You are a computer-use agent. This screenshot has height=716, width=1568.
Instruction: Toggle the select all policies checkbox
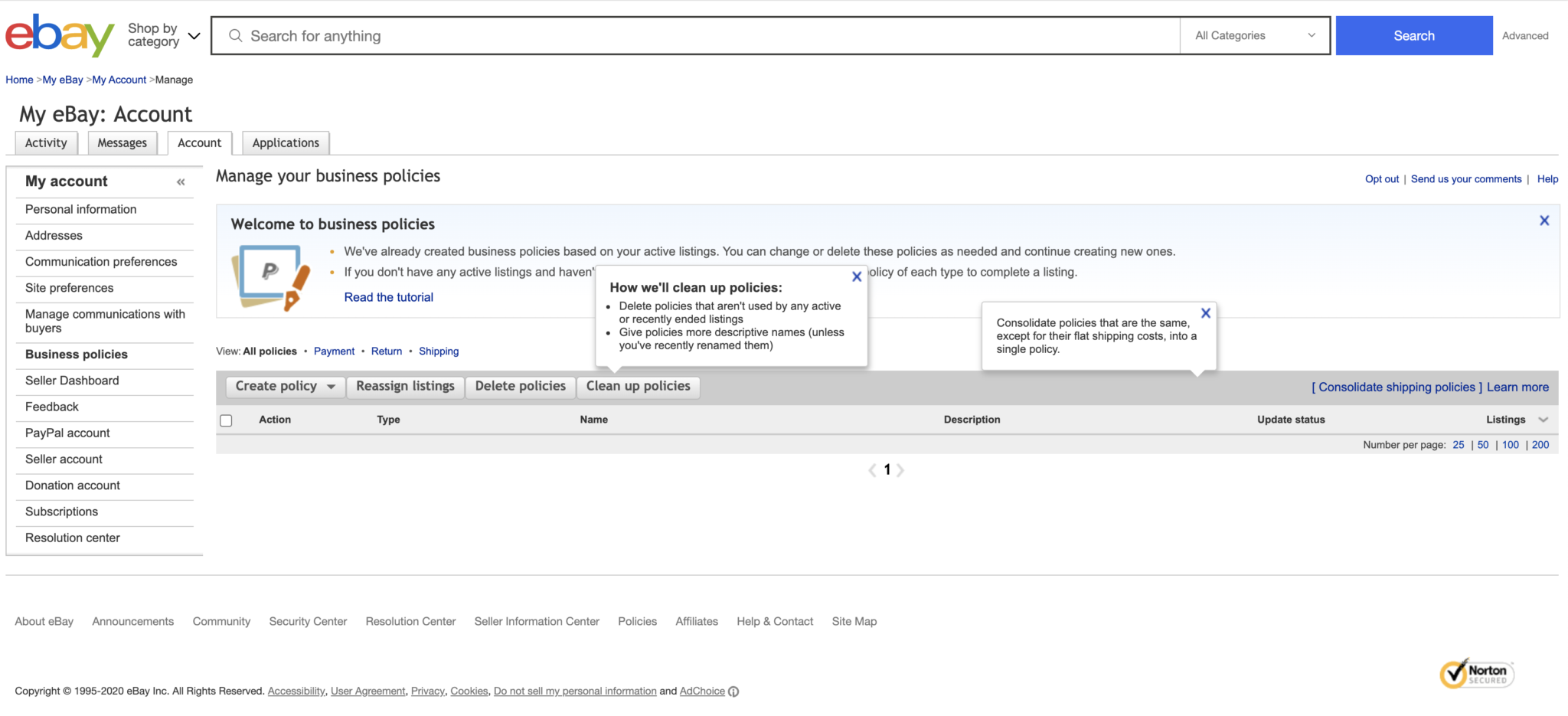(226, 420)
